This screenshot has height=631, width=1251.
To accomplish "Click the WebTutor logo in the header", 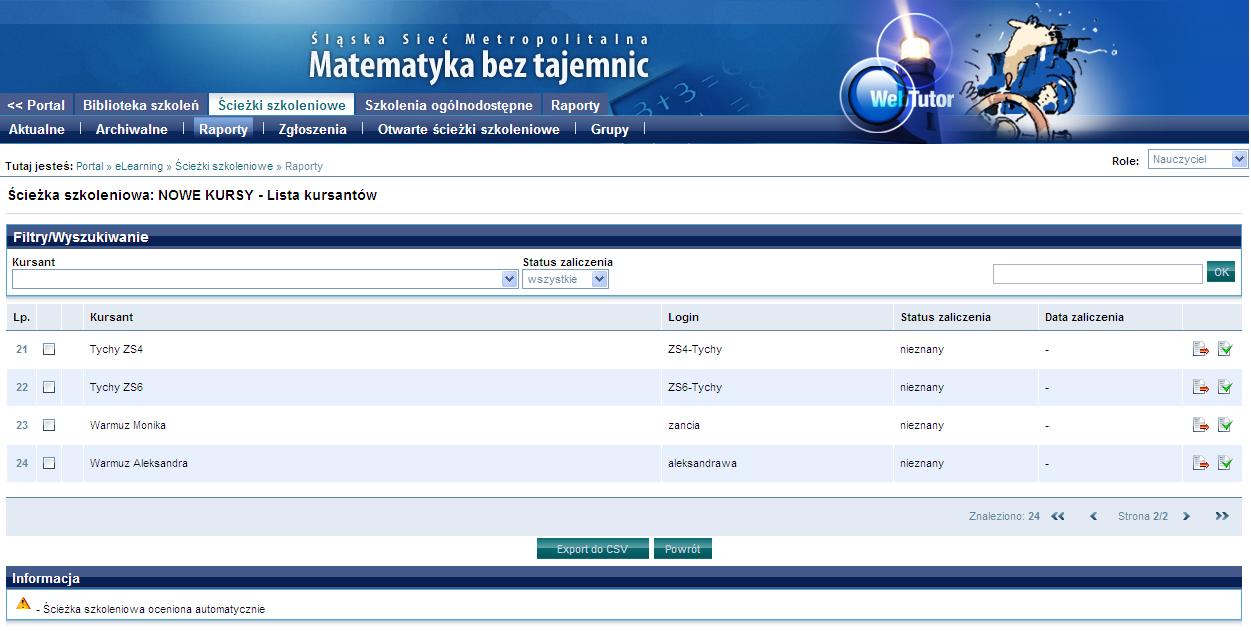I will (898, 97).
